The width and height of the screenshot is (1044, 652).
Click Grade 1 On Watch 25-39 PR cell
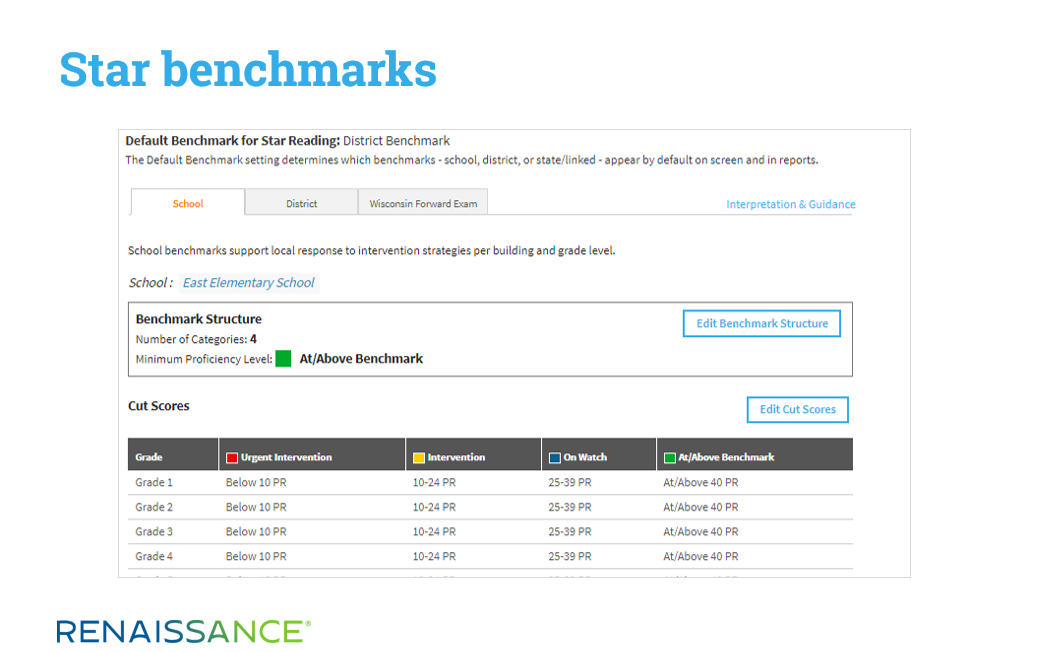[570, 483]
